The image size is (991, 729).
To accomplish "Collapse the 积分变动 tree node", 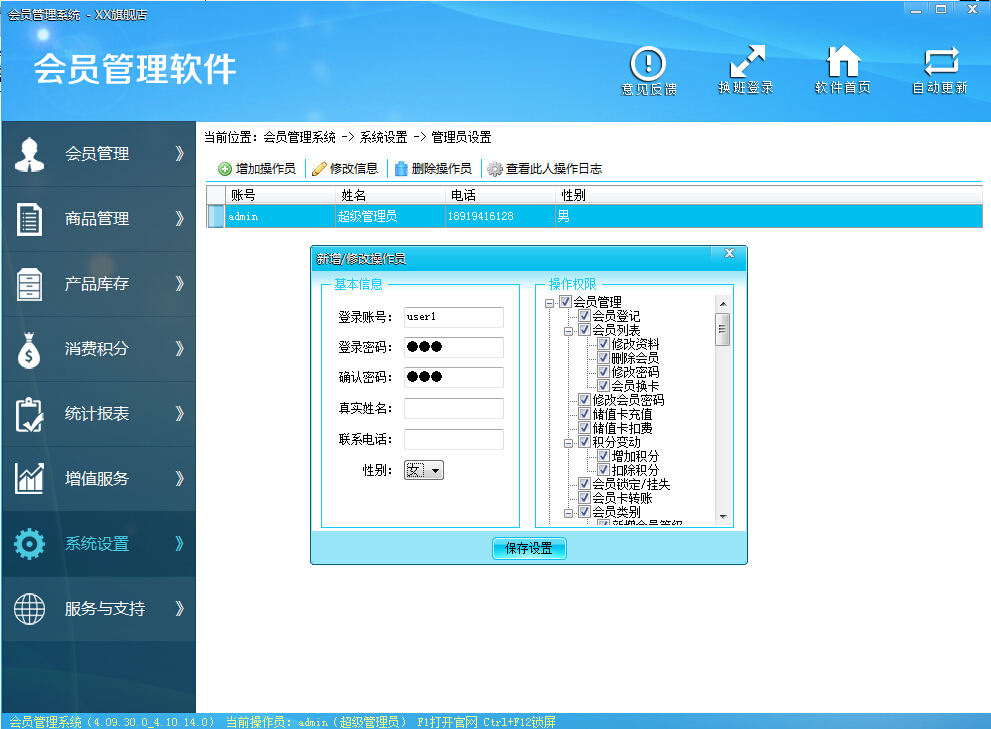I will pyautogui.click(x=569, y=442).
